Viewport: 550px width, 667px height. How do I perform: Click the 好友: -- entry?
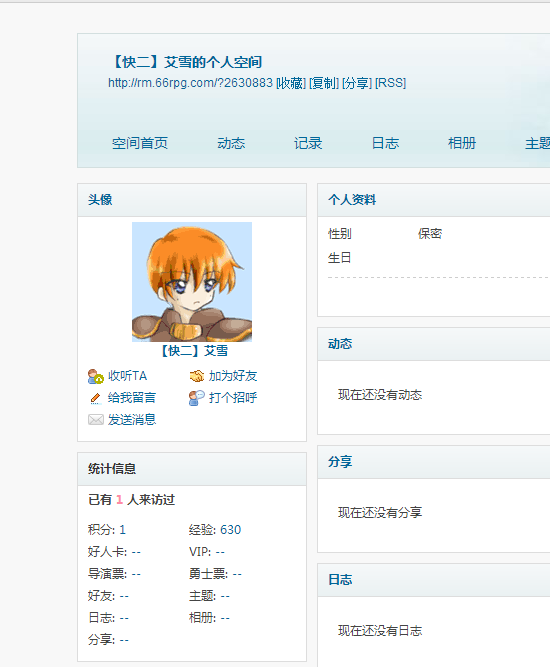108,596
